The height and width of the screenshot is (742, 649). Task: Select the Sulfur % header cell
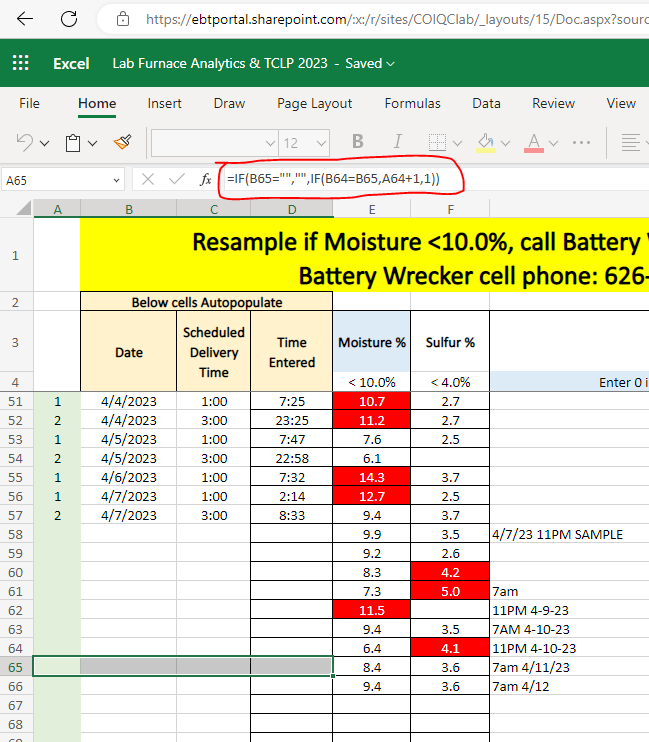450,342
